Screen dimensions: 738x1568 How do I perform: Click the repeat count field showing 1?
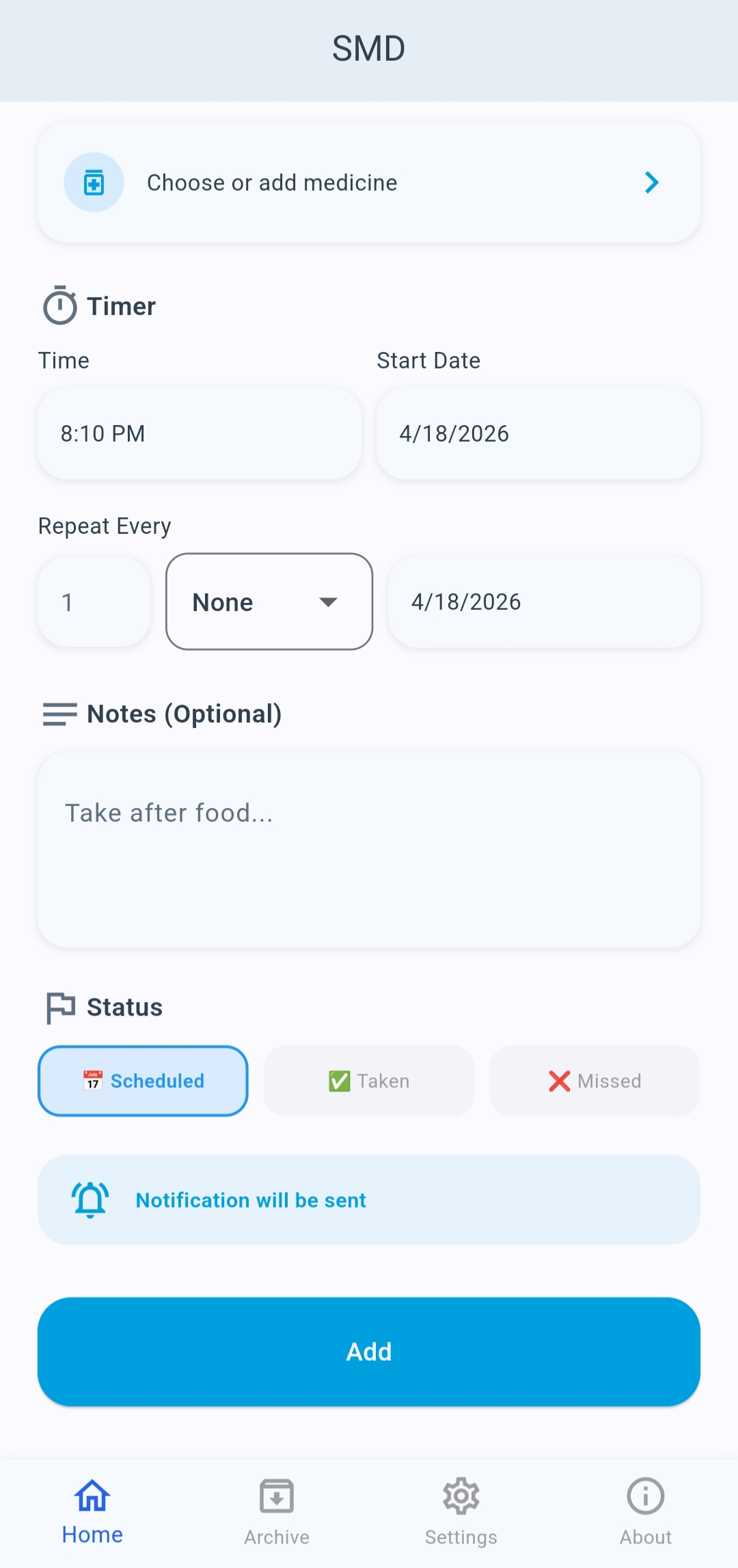(x=94, y=601)
